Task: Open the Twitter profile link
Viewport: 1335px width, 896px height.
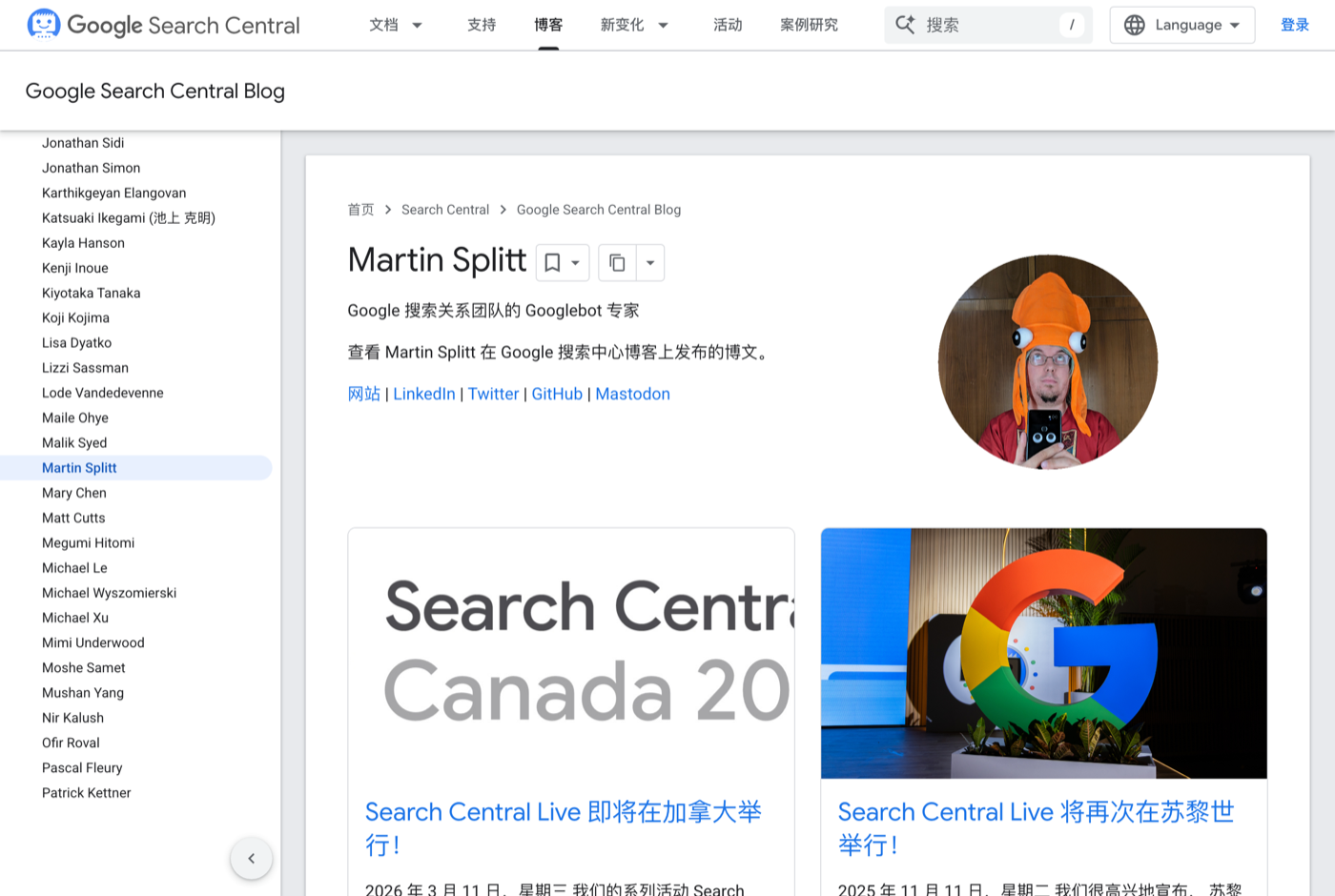Action: 493,394
